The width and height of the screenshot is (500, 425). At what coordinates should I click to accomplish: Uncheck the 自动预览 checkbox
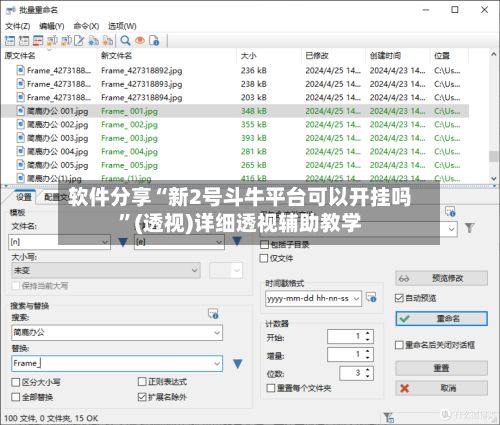coord(399,298)
